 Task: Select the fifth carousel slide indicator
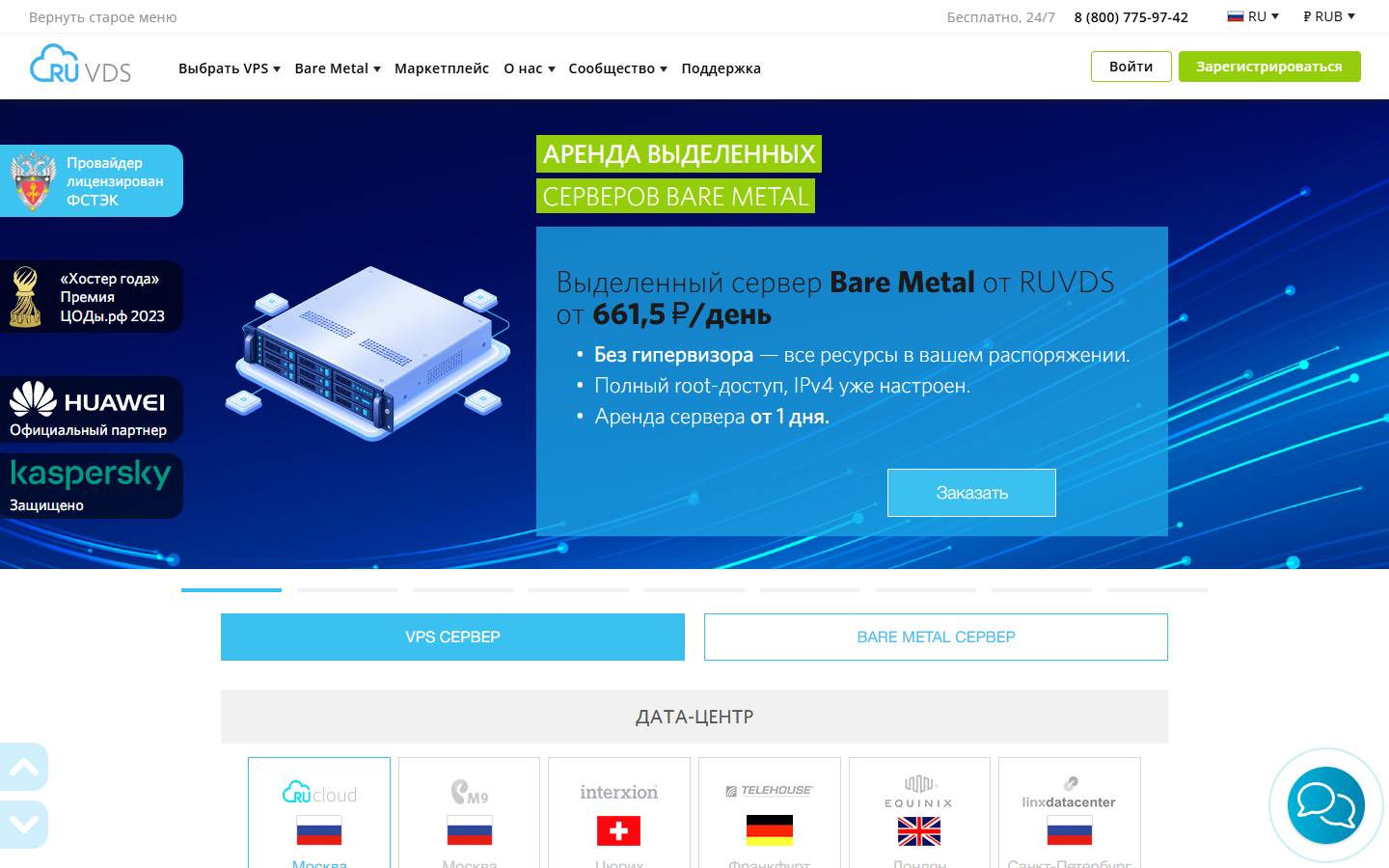pyautogui.click(x=694, y=589)
